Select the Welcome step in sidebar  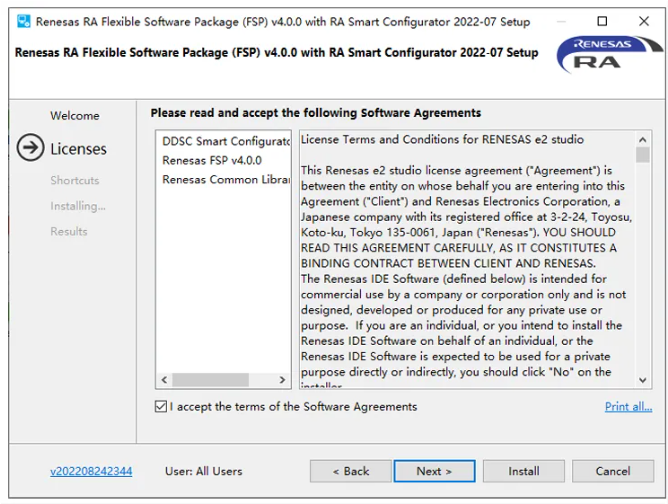click(x=75, y=116)
